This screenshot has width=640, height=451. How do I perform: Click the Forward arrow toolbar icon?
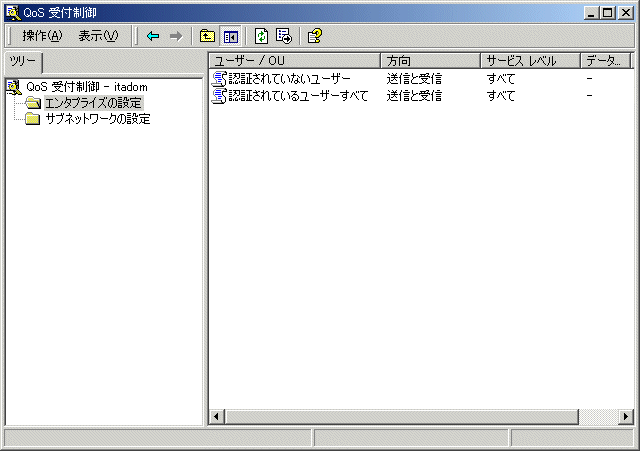176,36
